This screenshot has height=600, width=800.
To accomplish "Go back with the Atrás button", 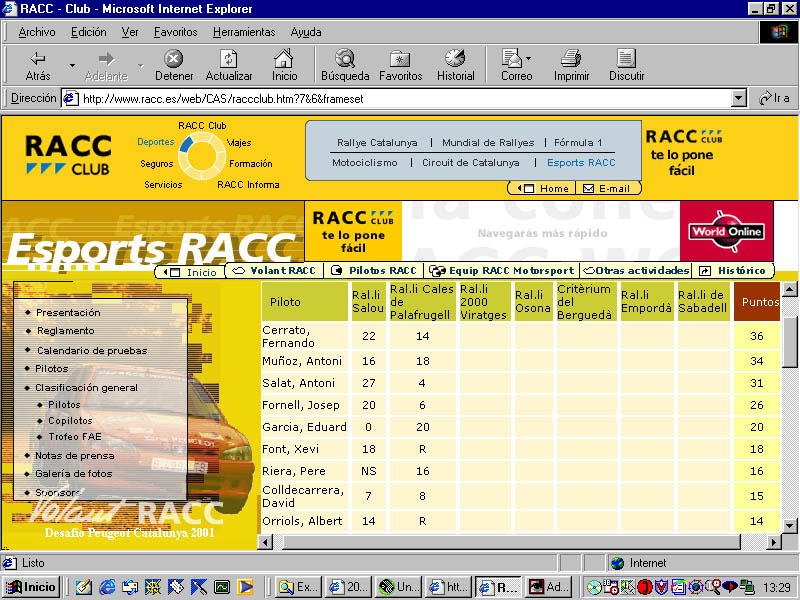I will [x=38, y=65].
